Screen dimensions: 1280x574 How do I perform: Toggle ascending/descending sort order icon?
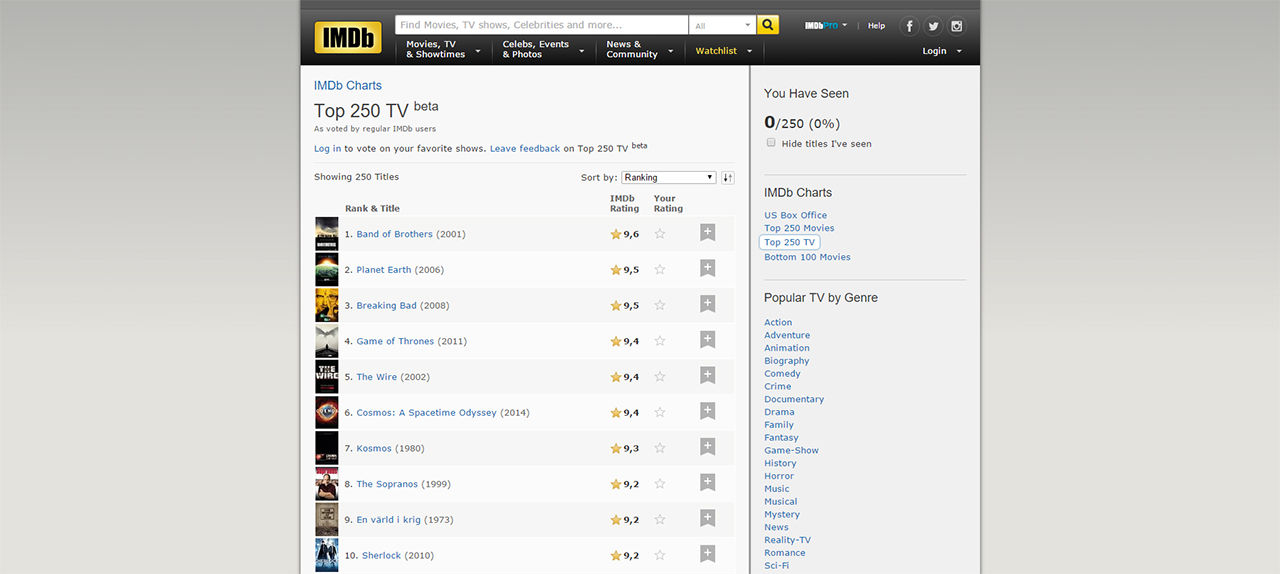[x=728, y=177]
